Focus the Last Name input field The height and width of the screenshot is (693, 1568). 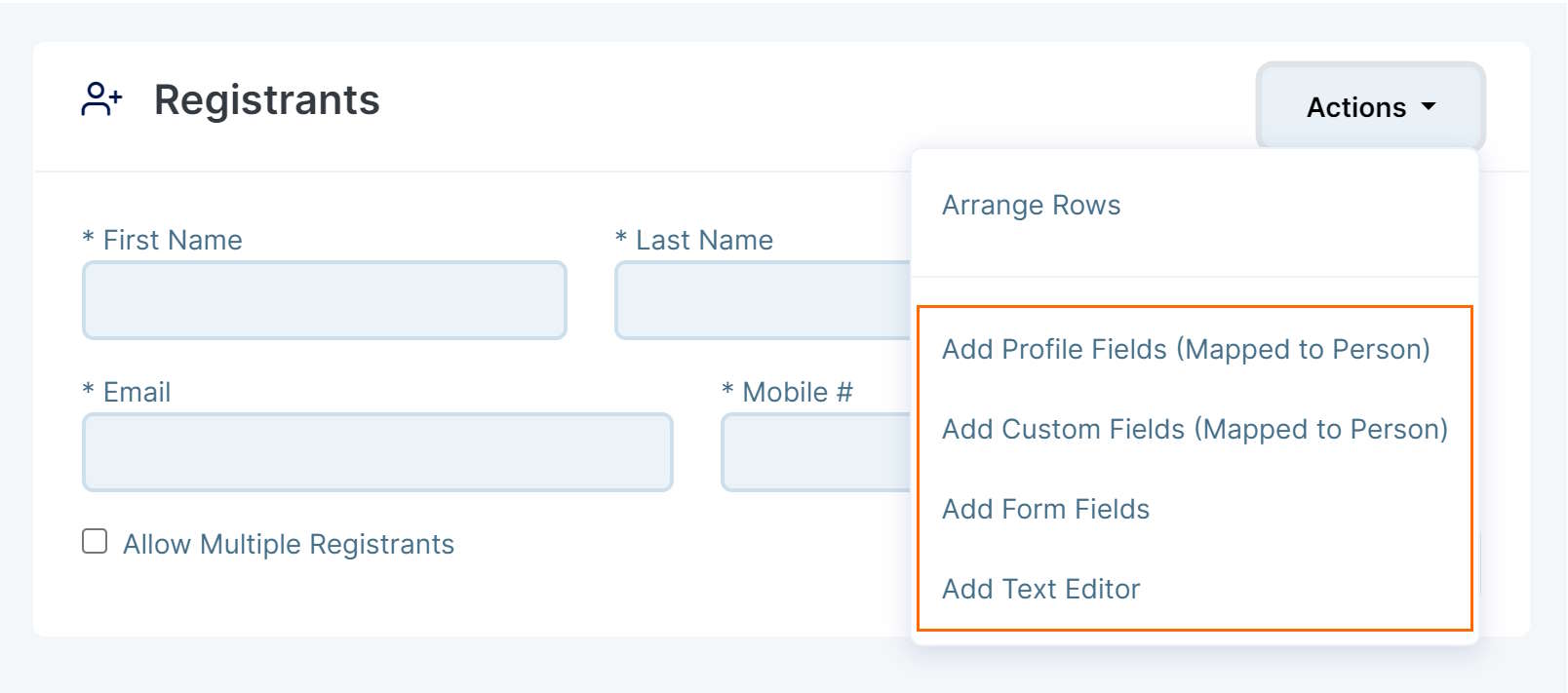(763, 300)
